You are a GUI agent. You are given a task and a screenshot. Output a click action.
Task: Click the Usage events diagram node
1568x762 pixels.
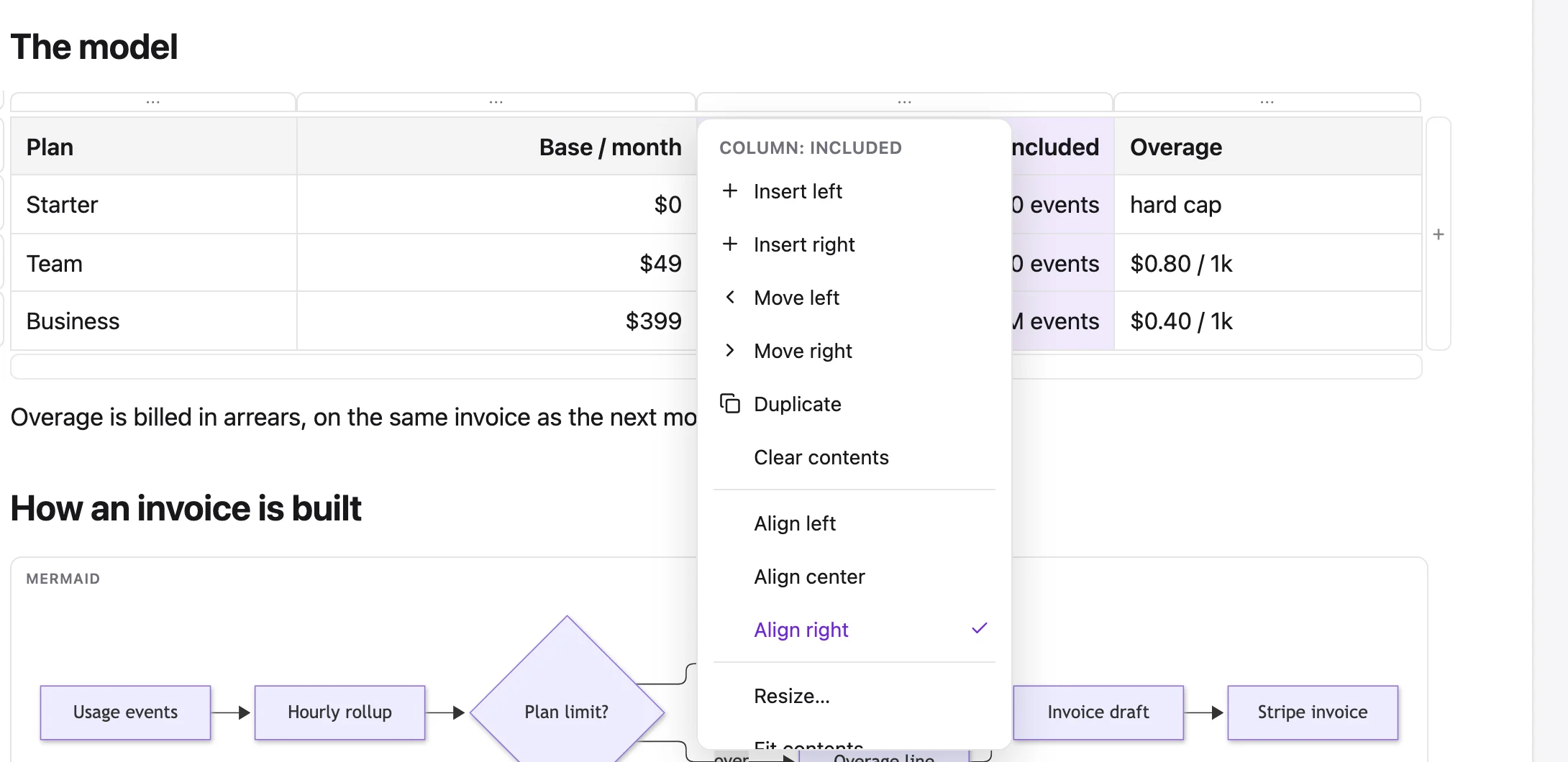[125, 712]
